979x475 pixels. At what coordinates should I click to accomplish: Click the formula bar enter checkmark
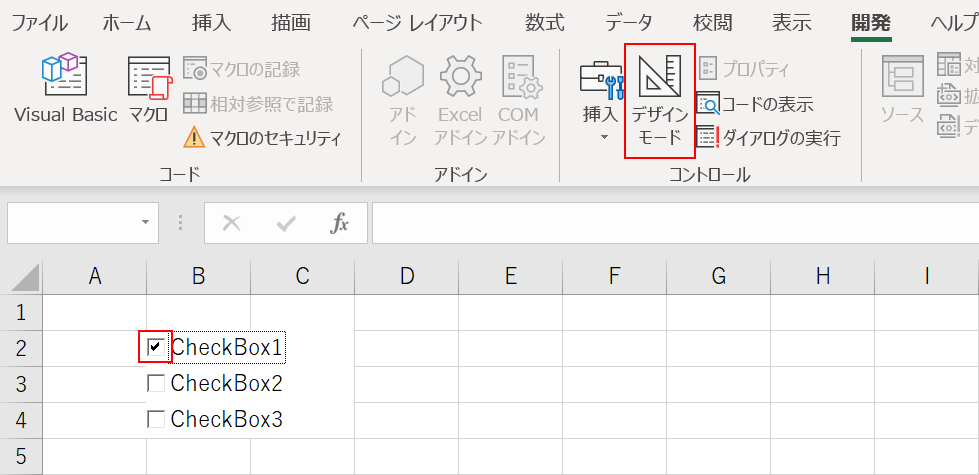(x=286, y=223)
